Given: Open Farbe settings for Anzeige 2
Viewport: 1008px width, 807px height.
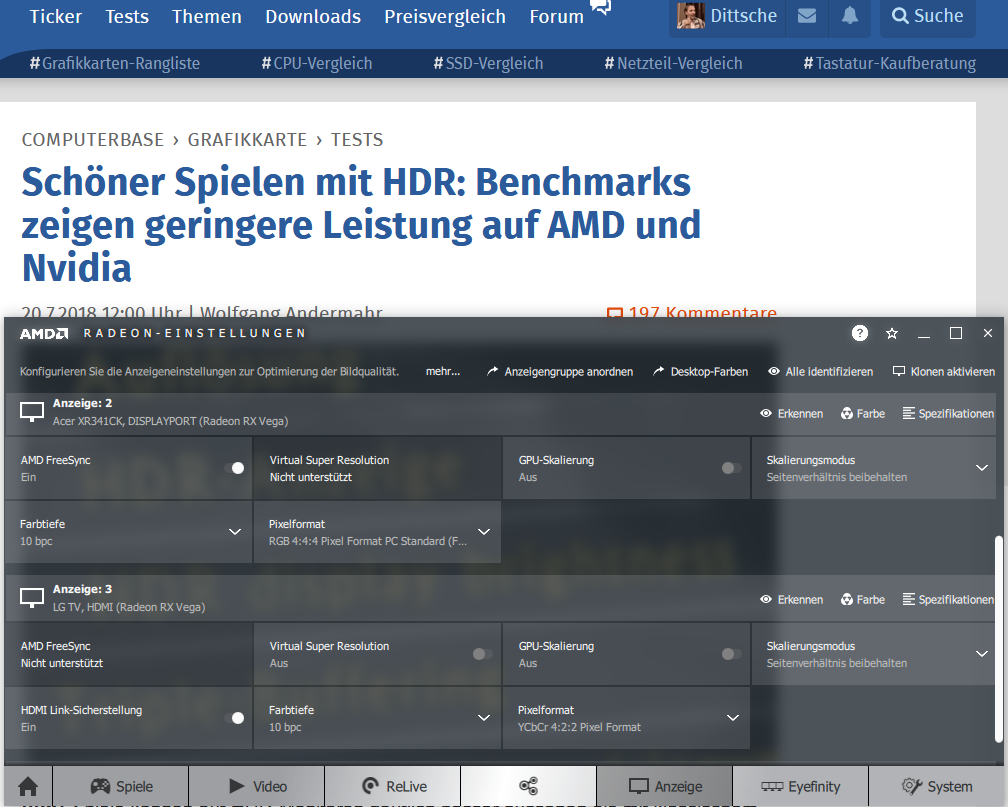Looking at the screenshot, I should click(x=863, y=413).
